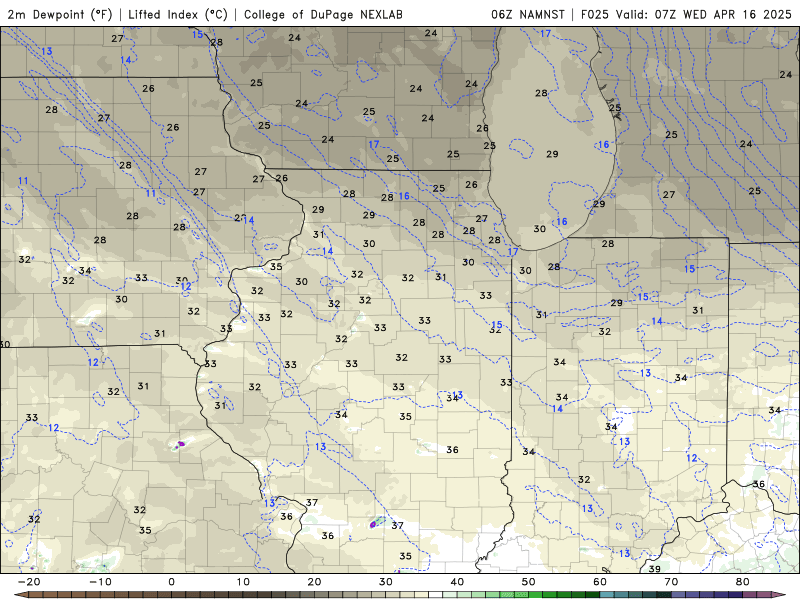This screenshot has height=600, width=800.
Task: Click the 0 label on the color scale
Action: coord(171,582)
